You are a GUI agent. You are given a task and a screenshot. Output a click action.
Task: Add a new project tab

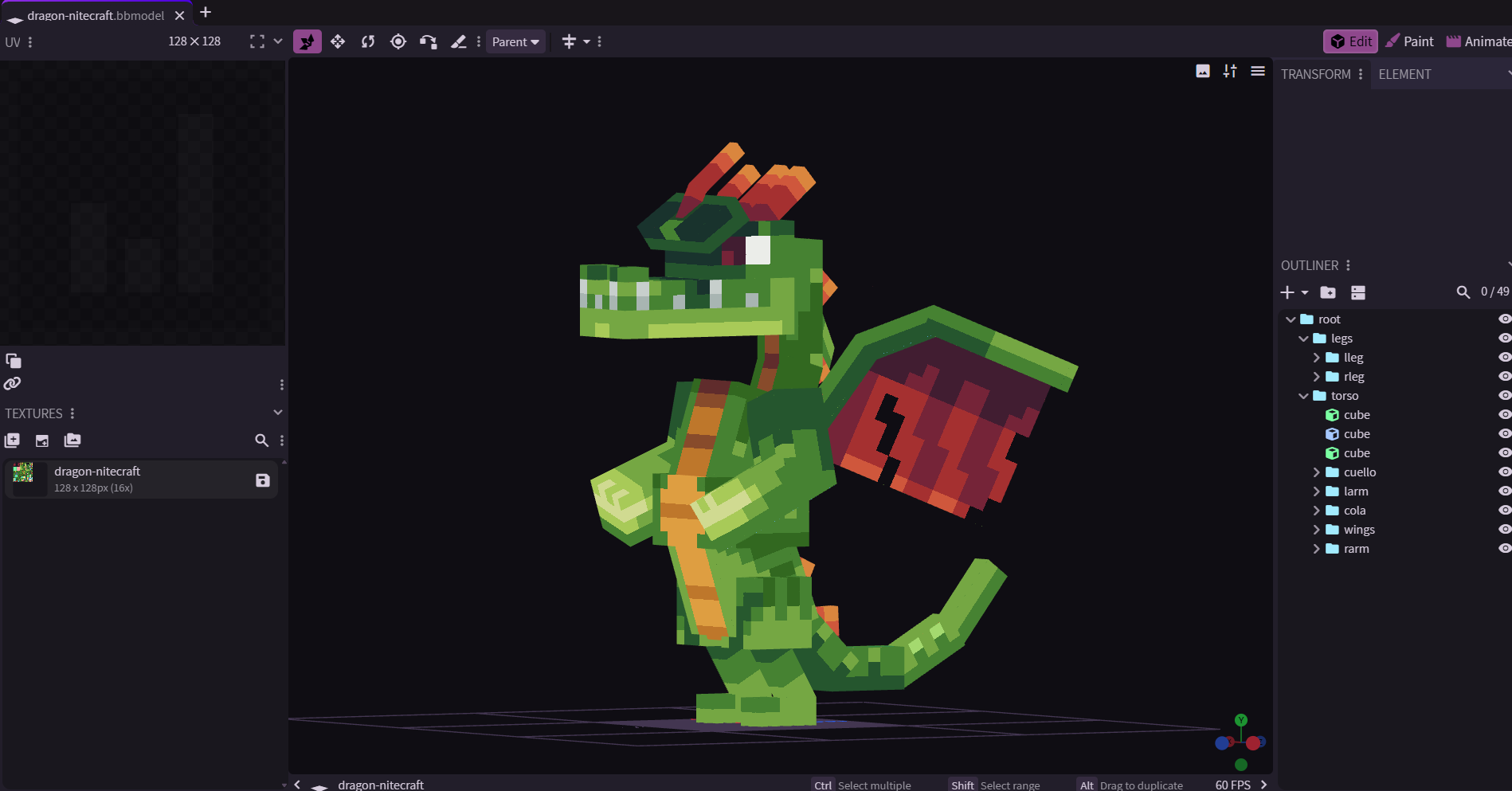click(206, 13)
